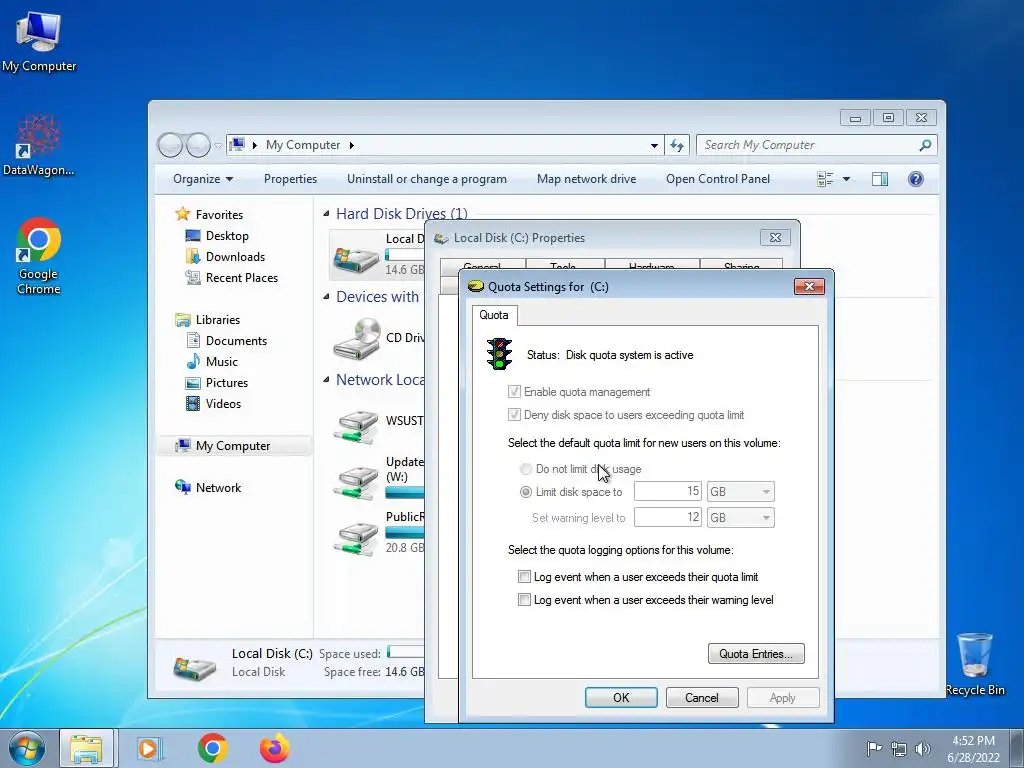Select the WSUST network drive icon
Viewport: 1024px width, 768px height.
click(x=357, y=426)
